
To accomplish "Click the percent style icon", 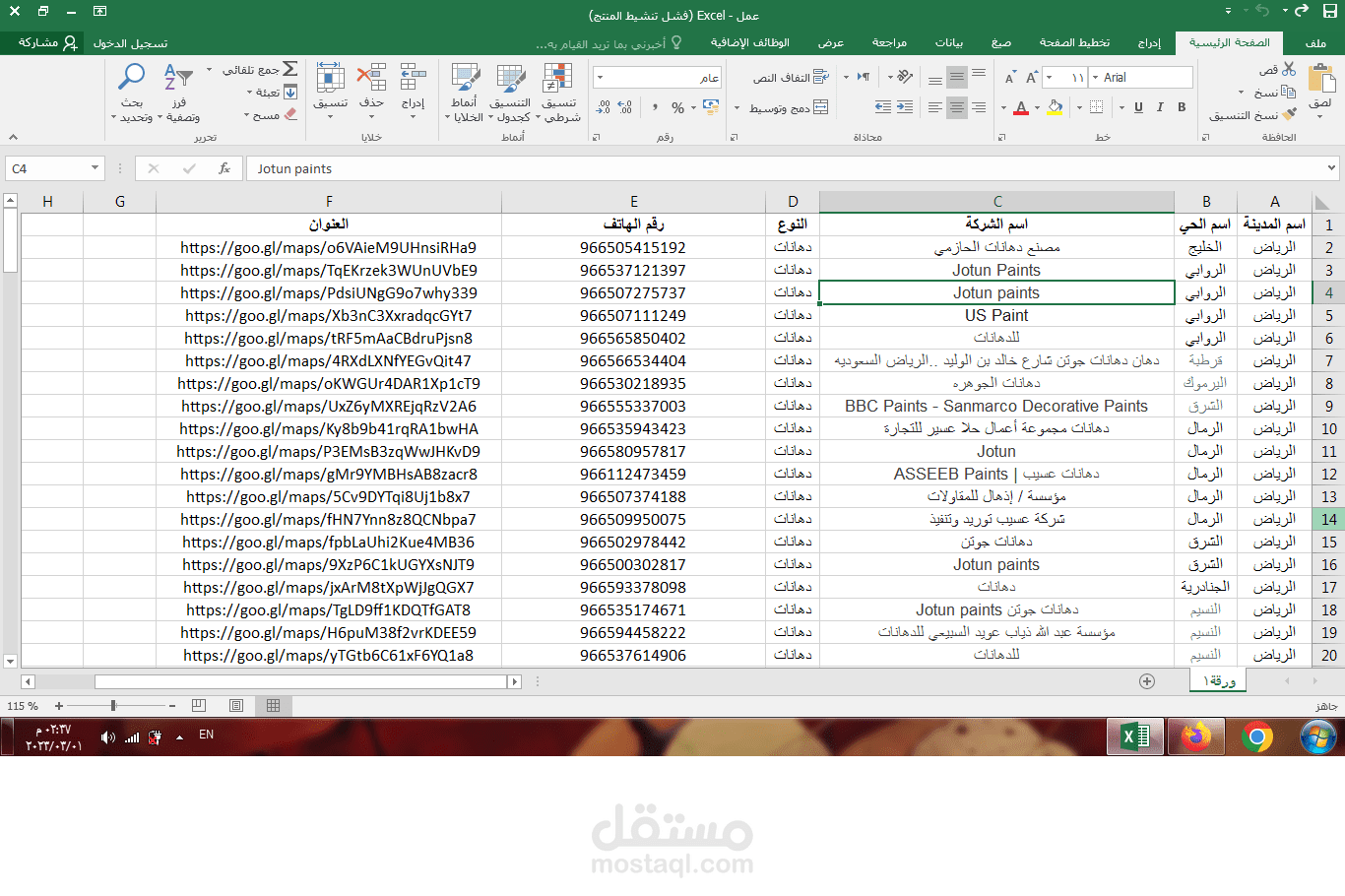I will pyautogui.click(x=677, y=107).
